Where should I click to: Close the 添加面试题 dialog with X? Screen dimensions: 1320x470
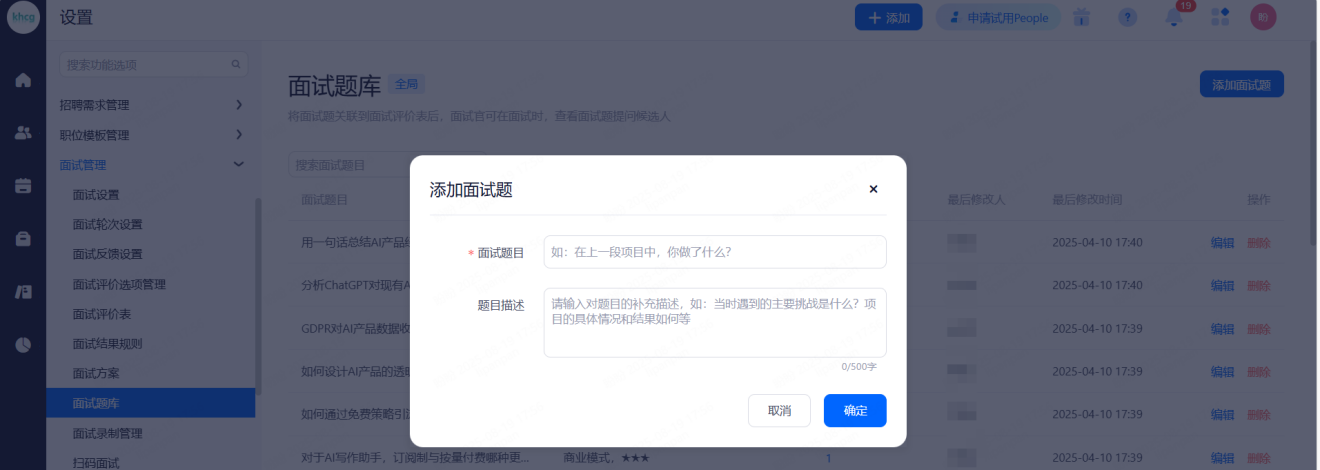(873, 189)
